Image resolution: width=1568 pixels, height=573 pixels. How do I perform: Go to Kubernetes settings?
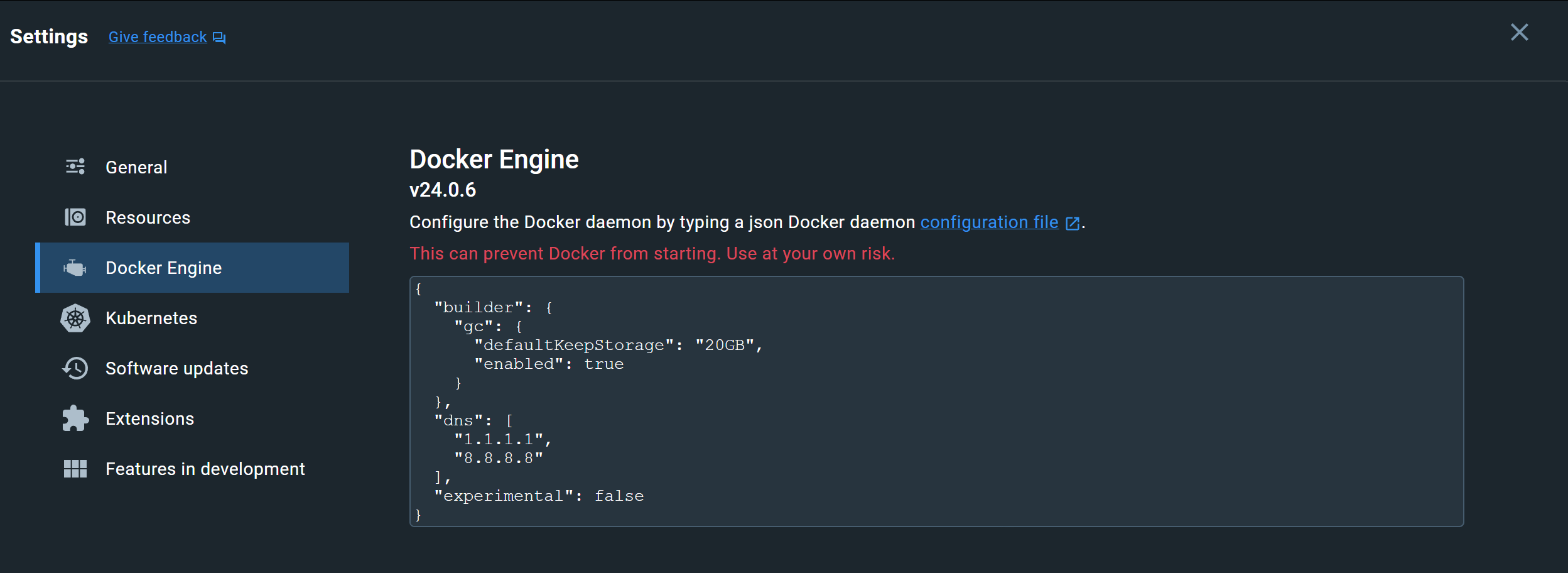(192, 318)
